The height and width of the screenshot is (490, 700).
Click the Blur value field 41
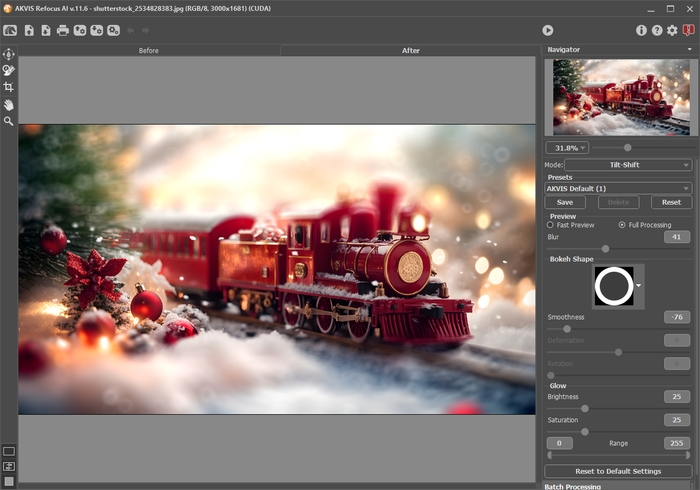(x=677, y=237)
